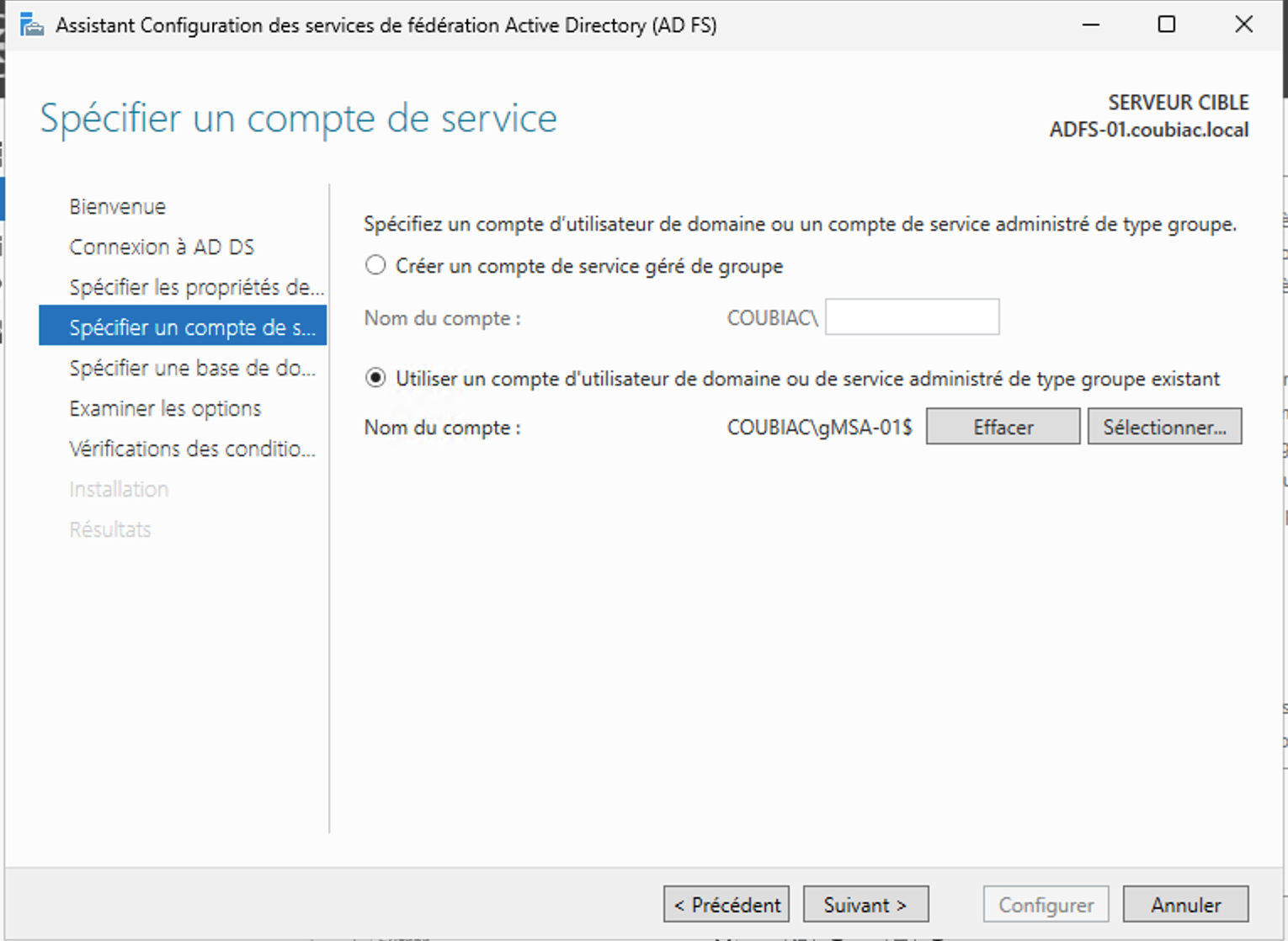Go to the Bienvenue step
This screenshot has height=941, width=1288.
(118, 206)
